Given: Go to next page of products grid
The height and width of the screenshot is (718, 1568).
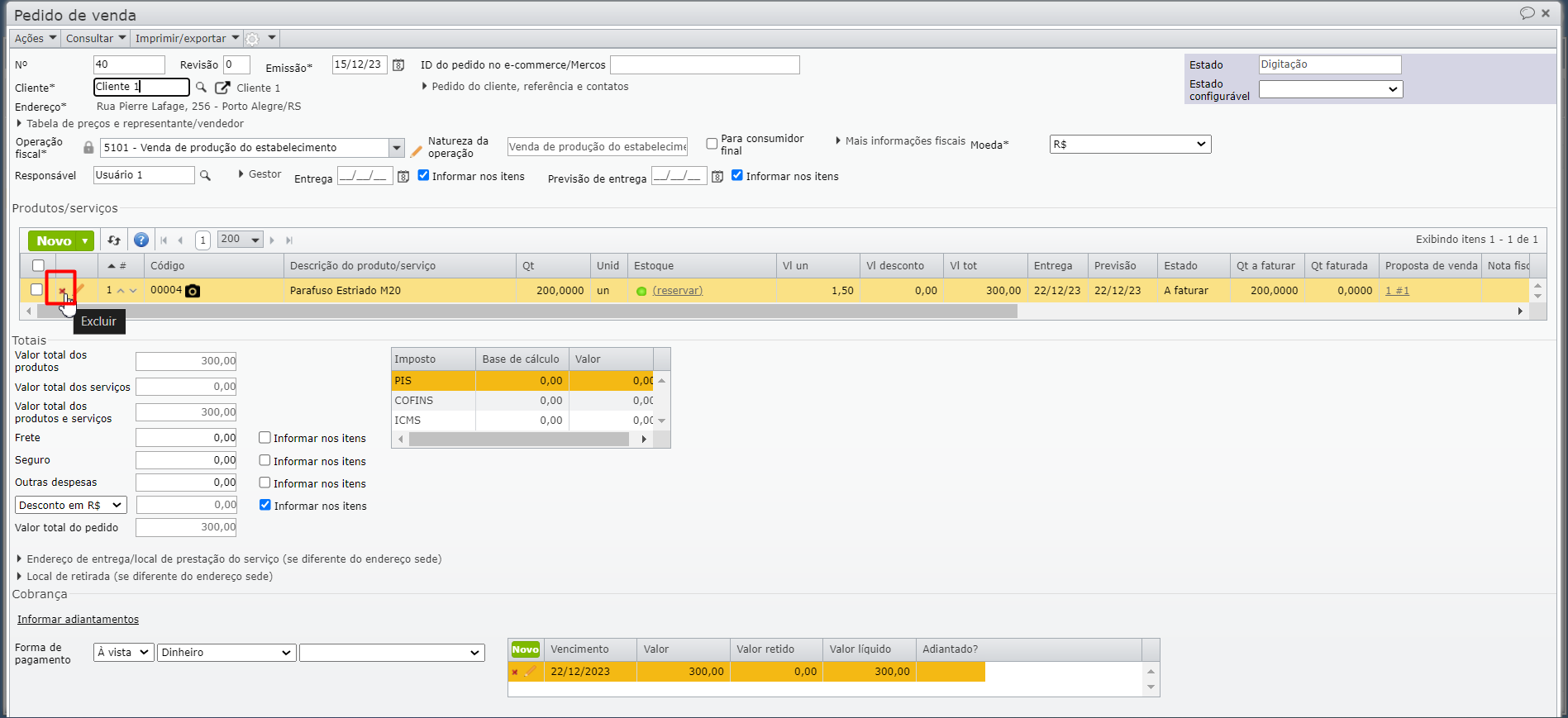Looking at the screenshot, I should coord(272,240).
